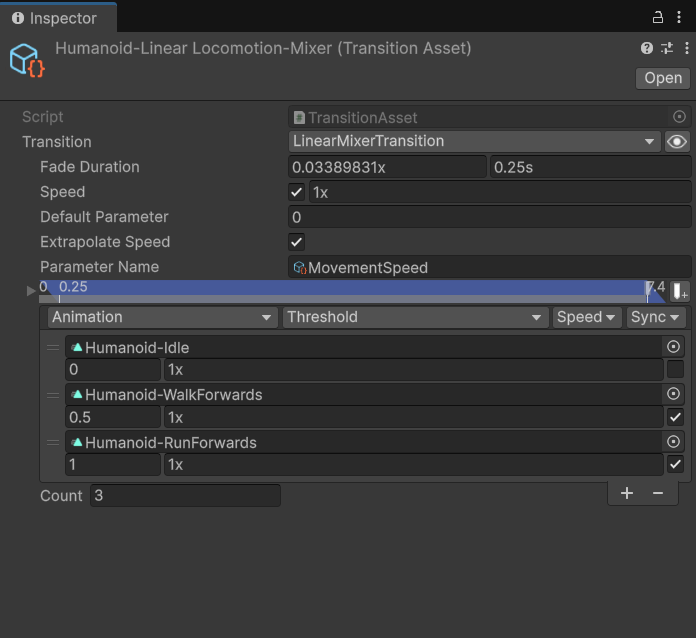
Task: Select the Inspector tab
Action: (x=58, y=18)
